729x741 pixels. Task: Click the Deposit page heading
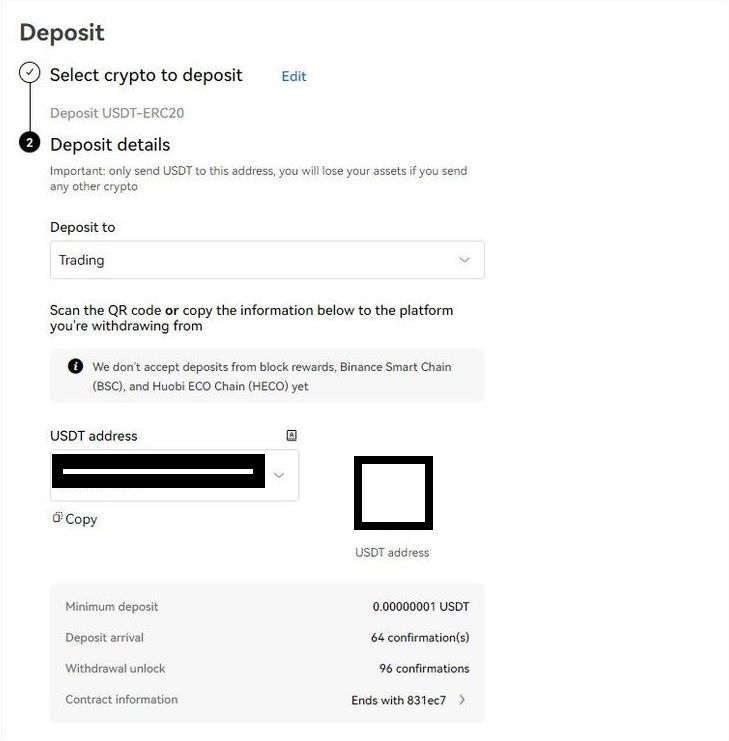[62, 32]
